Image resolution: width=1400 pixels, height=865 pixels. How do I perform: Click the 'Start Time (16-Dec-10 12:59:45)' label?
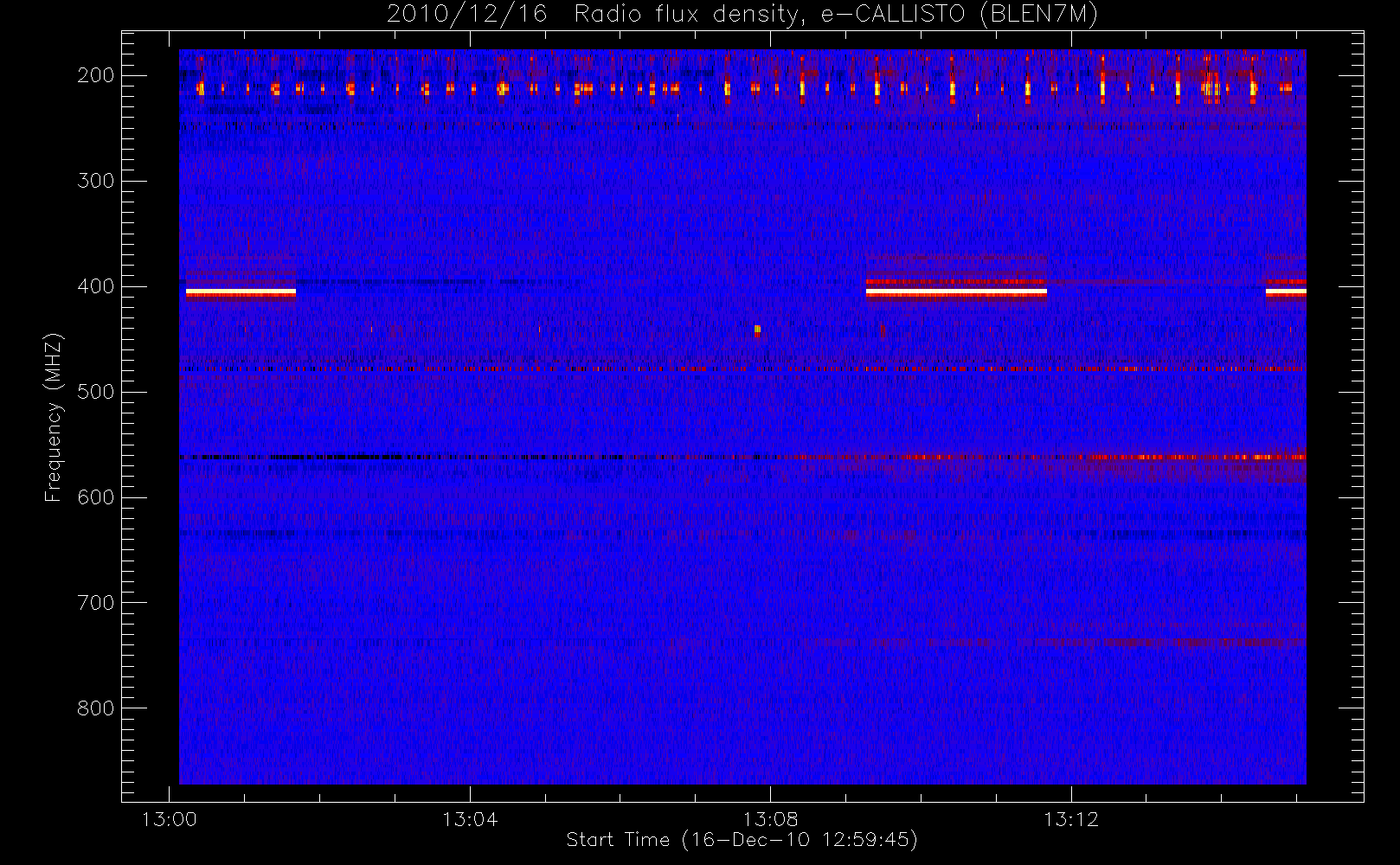click(x=742, y=840)
